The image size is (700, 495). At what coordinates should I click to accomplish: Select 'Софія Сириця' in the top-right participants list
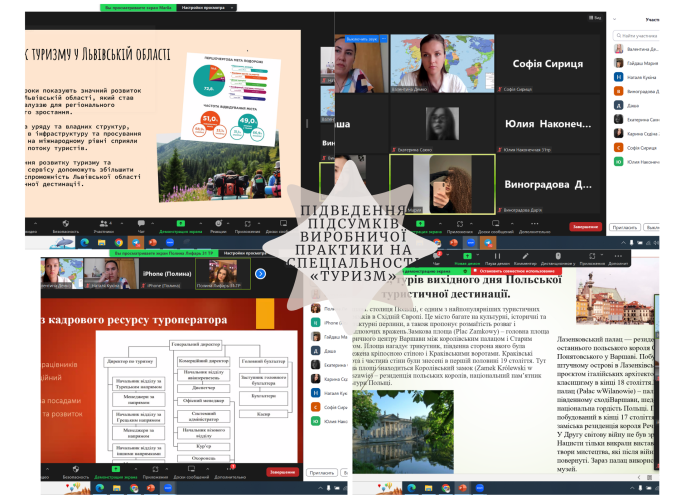636,147
